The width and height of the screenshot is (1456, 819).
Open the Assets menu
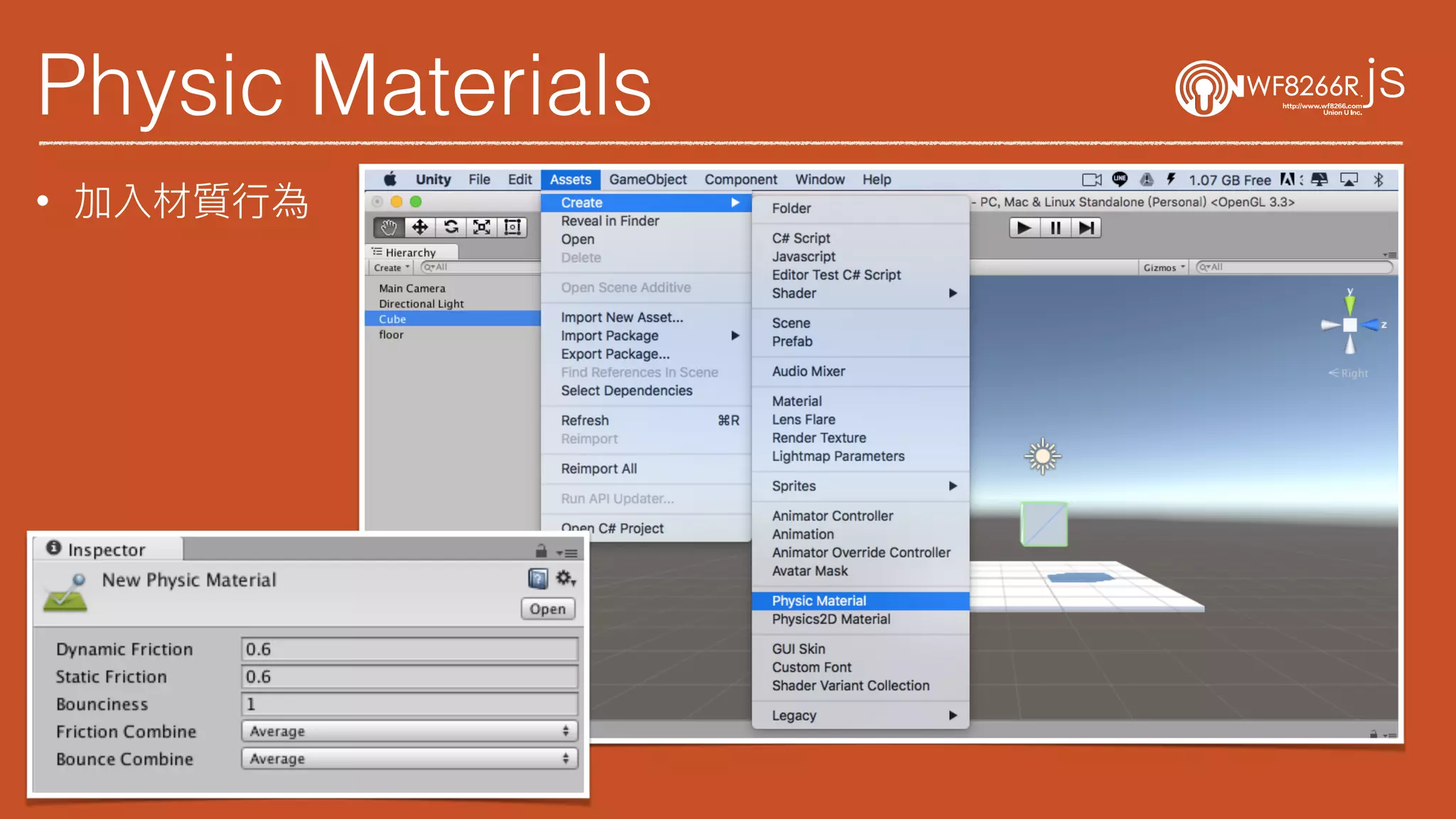570,179
